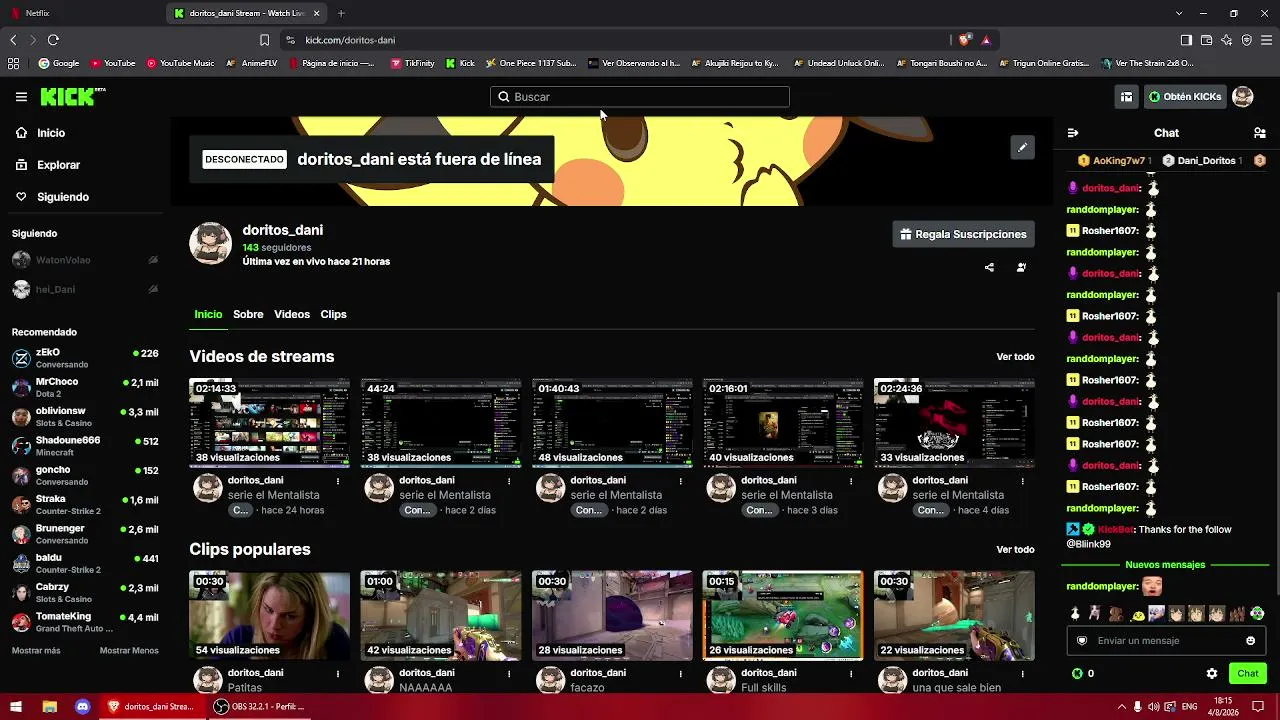Click the Enviar un mensaje chat input
The image size is (1280, 720).
1166,641
